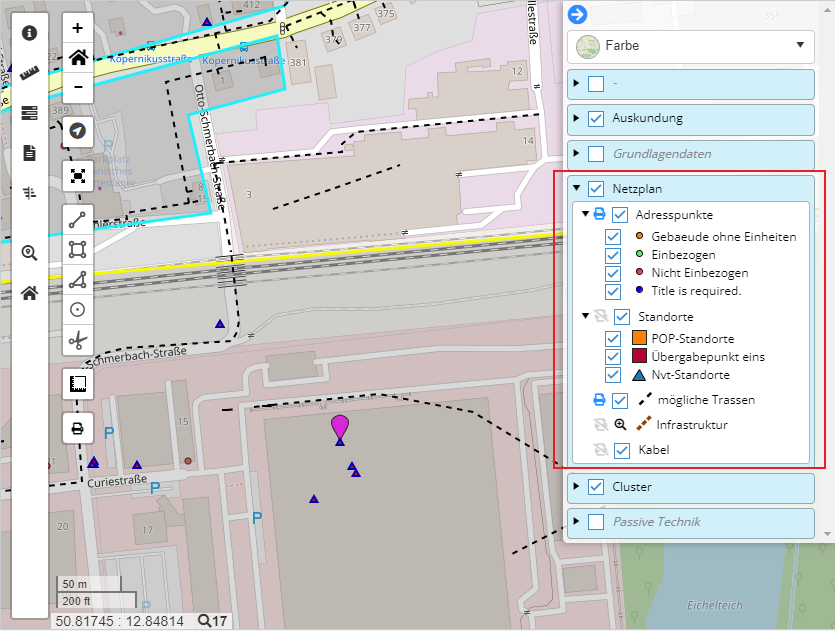The width and height of the screenshot is (835, 631).
Task: Expand the Grundlagendaten group arrow
Action: pyautogui.click(x=576, y=153)
